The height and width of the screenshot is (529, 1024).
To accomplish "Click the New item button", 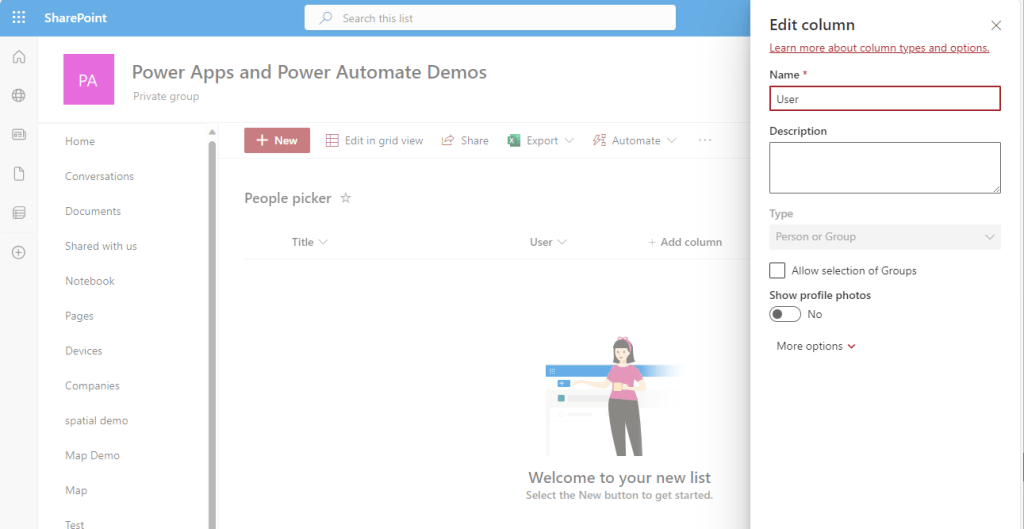I will point(277,141).
